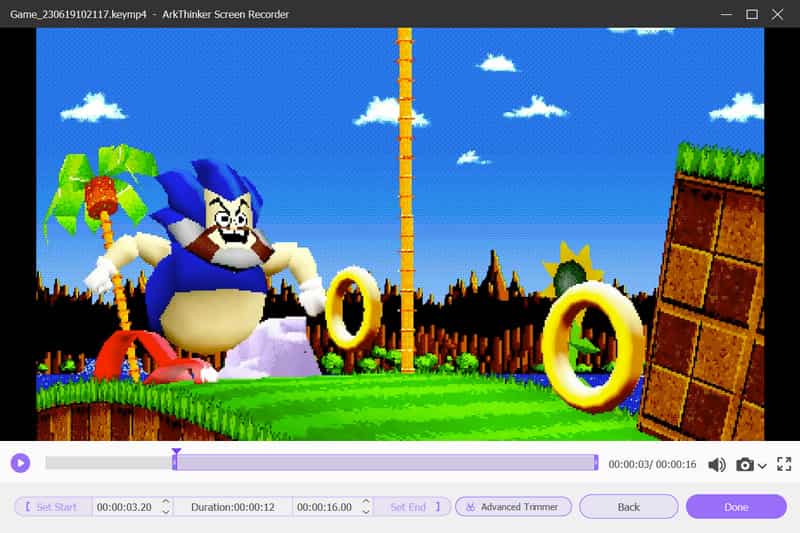
Task: Open snapshot options dropdown arrow
Action: point(762,466)
